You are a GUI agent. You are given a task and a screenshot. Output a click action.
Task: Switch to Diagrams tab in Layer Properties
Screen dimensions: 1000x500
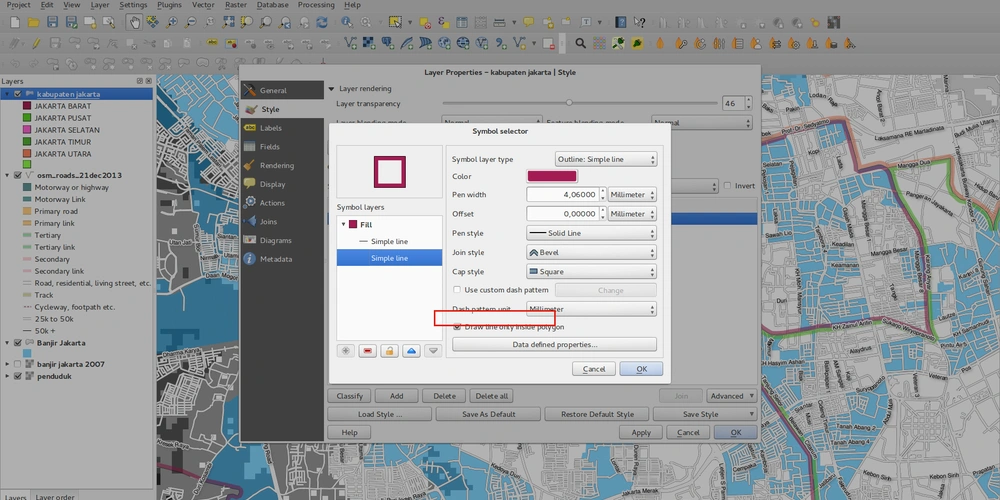pyautogui.click(x=283, y=240)
